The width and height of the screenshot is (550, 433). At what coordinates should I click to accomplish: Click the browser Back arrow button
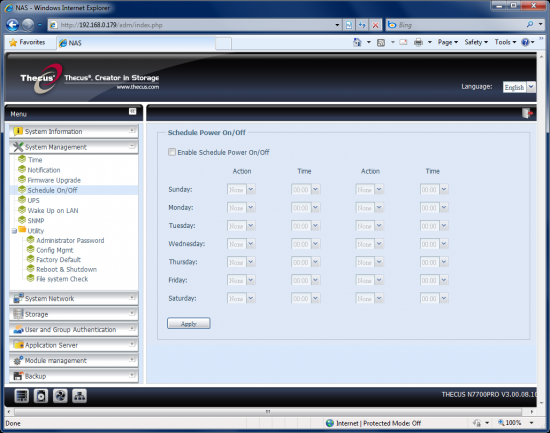pyautogui.click(x=13, y=25)
